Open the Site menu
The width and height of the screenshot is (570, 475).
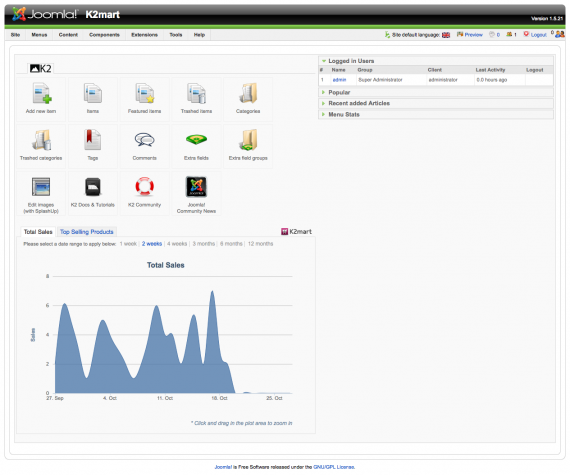pos(15,35)
